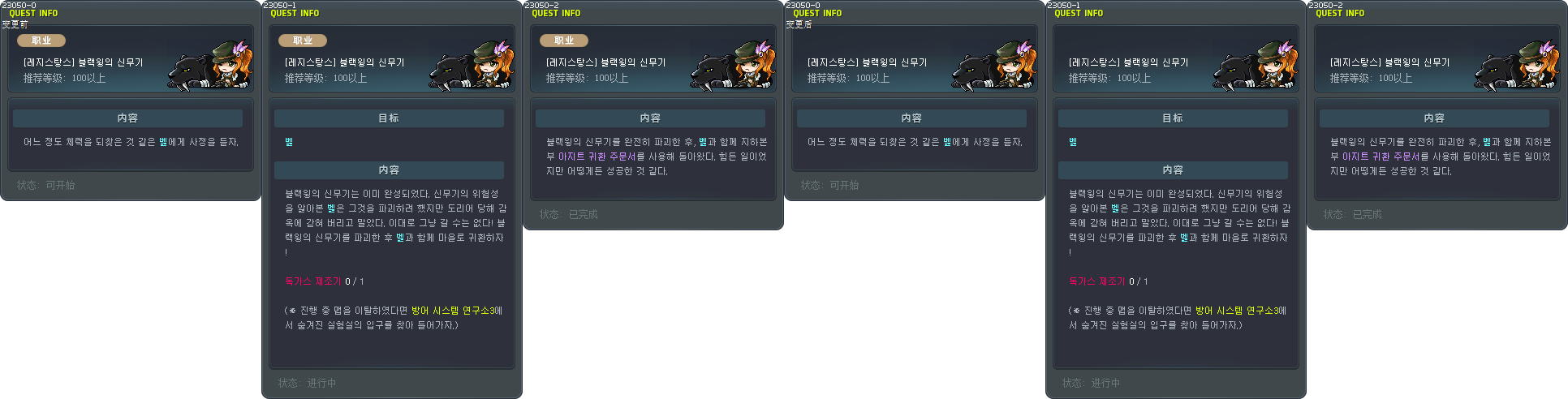Screen dimensions: 1568x399
Task: Click 방어 시스템 연구소3 link in 职业-badged panel
Action: point(452,311)
